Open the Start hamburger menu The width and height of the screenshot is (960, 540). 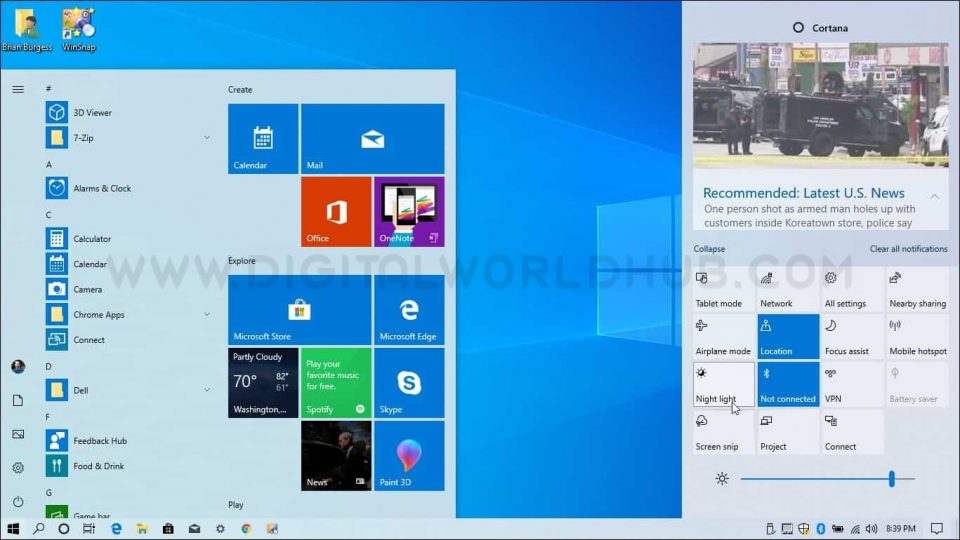[x=18, y=89]
